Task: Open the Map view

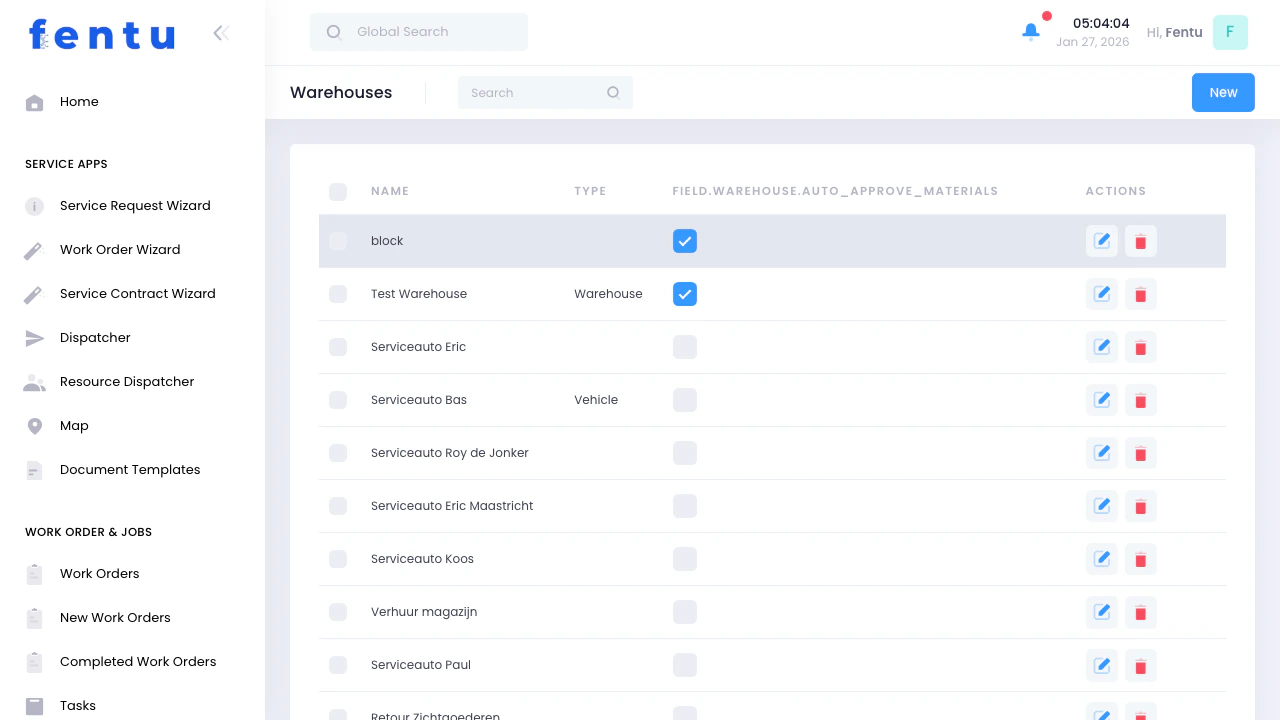Action: pyautogui.click(x=74, y=425)
